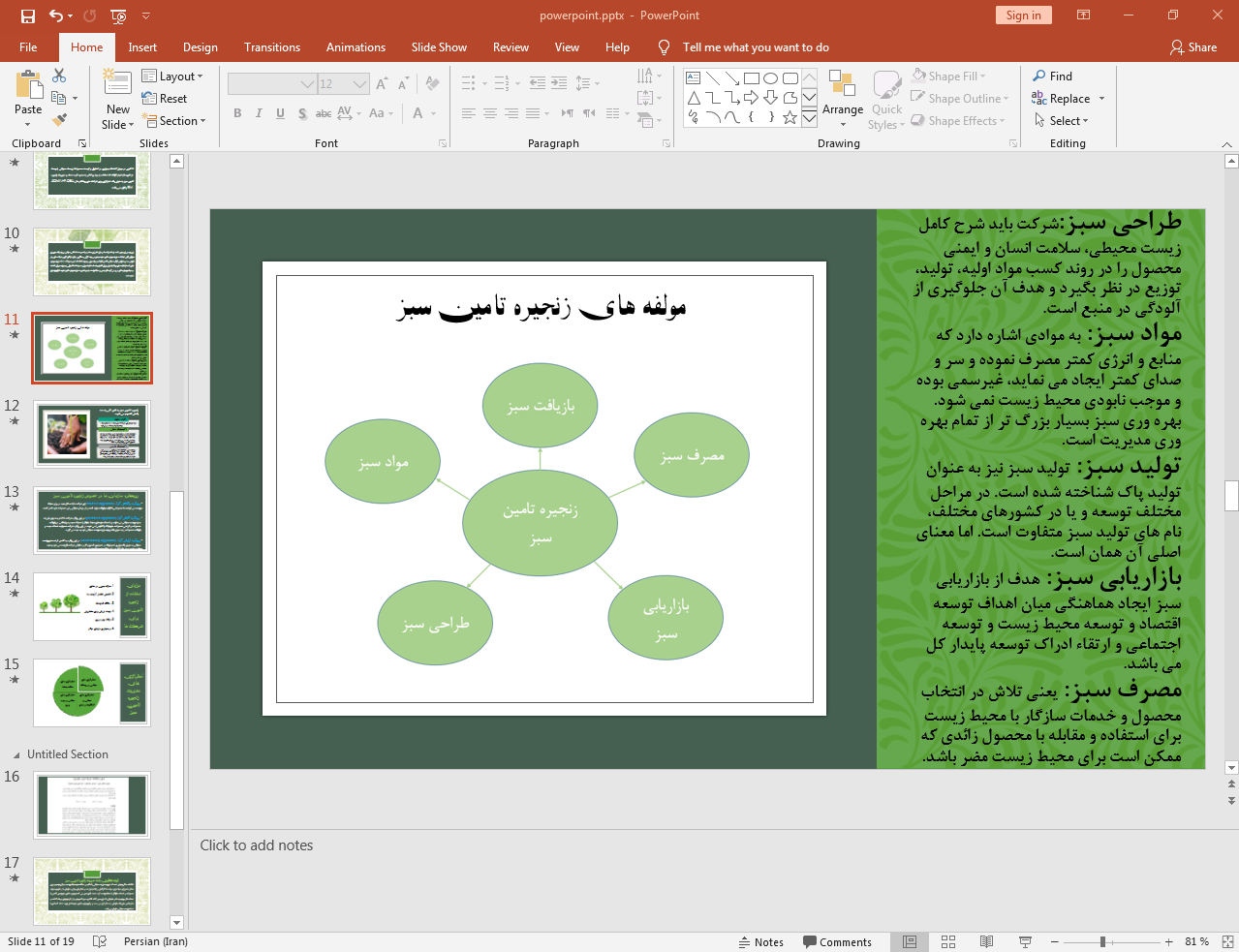Click the Convert to SmartArt icon

pyautogui.click(x=646, y=121)
